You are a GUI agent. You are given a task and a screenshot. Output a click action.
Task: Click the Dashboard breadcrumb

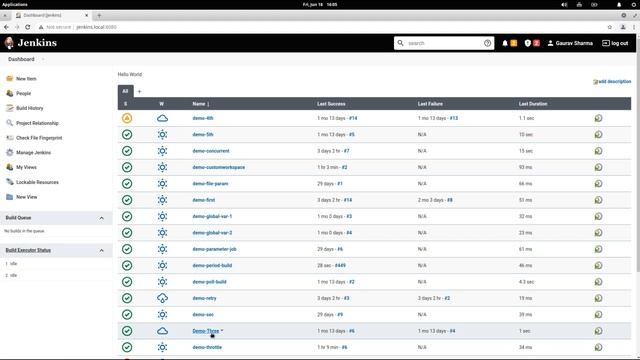tap(21, 59)
